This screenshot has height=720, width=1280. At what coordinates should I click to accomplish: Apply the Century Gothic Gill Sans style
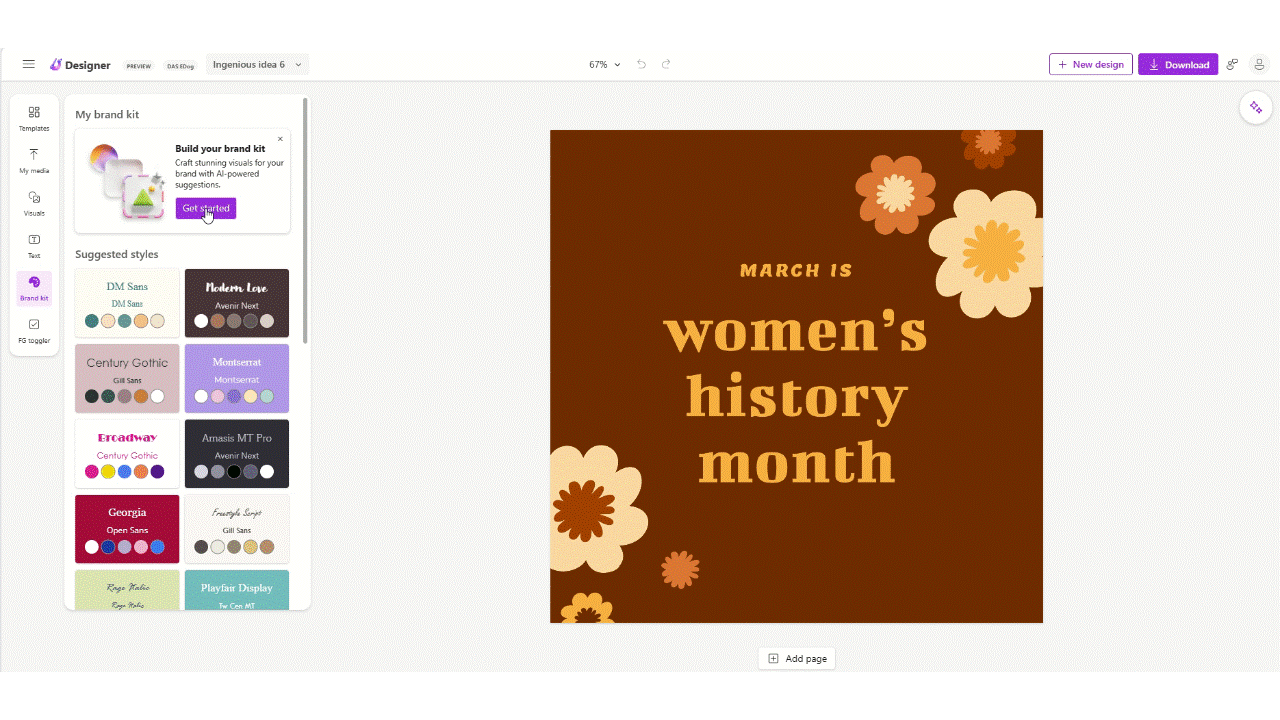127,379
